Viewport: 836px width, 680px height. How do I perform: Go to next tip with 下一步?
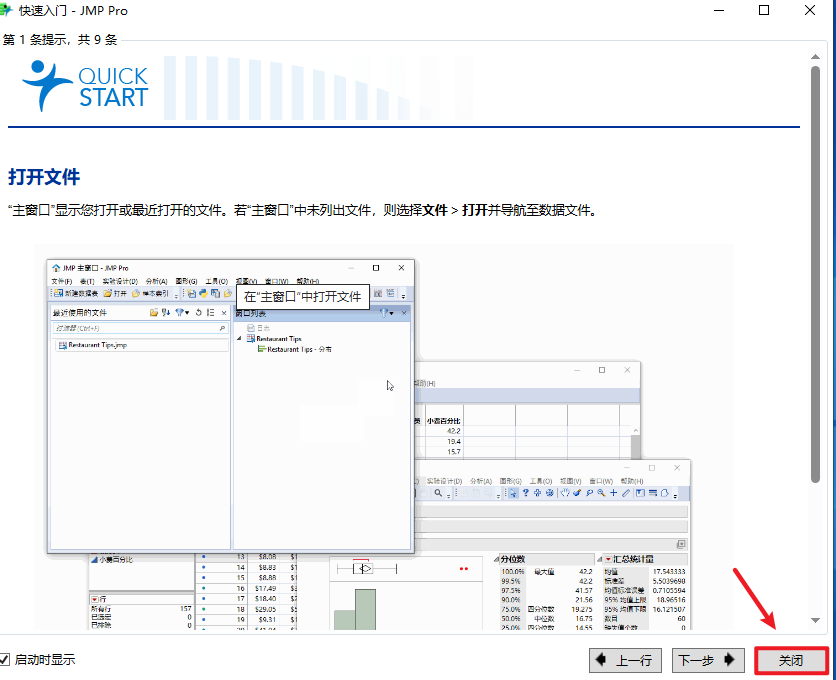coord(709,660)
